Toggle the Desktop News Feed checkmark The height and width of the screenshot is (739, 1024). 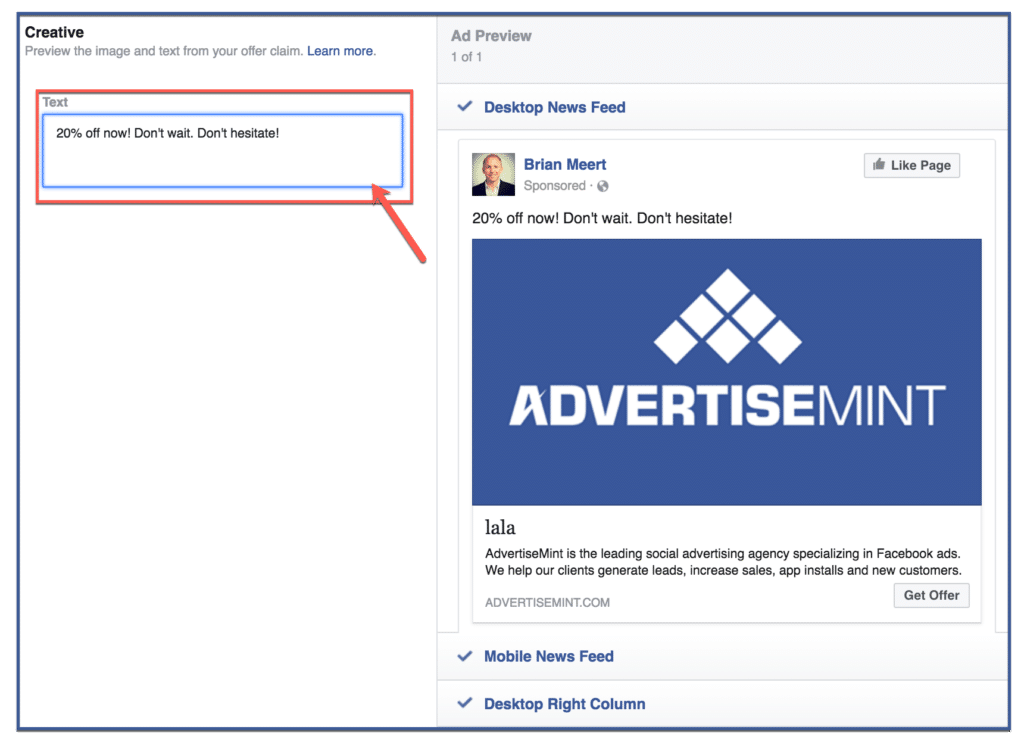(x=464, y=107)
